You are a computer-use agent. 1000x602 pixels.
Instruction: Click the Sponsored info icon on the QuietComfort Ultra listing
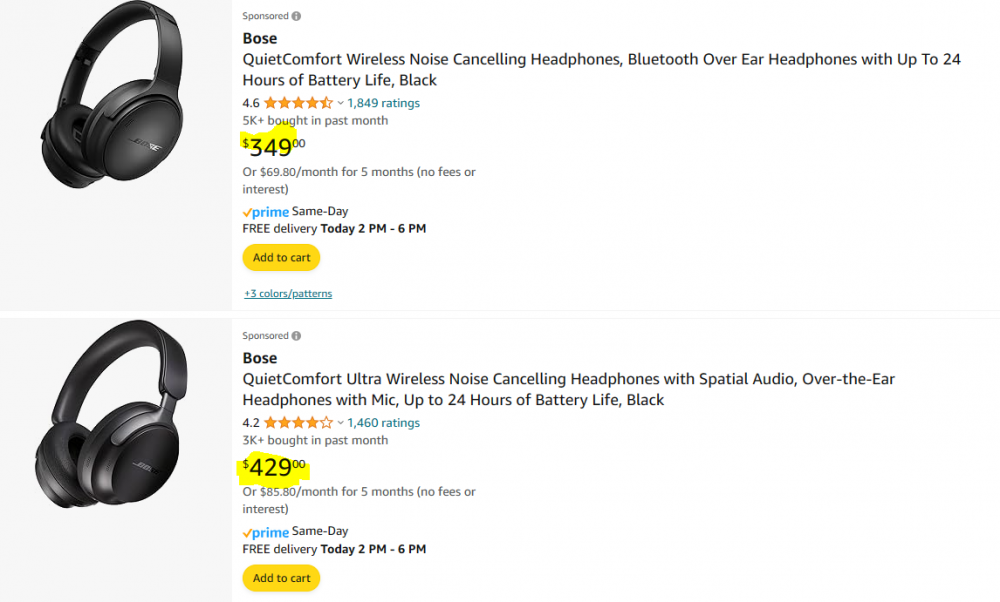[297, 336]
